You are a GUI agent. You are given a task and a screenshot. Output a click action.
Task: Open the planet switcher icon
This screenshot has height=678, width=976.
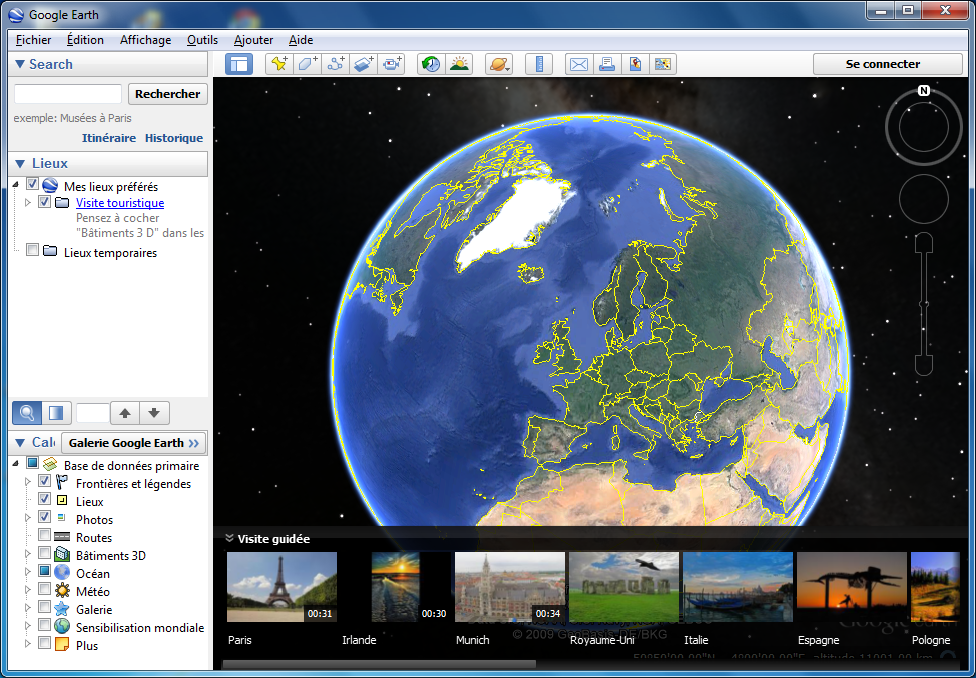(499, 64)
